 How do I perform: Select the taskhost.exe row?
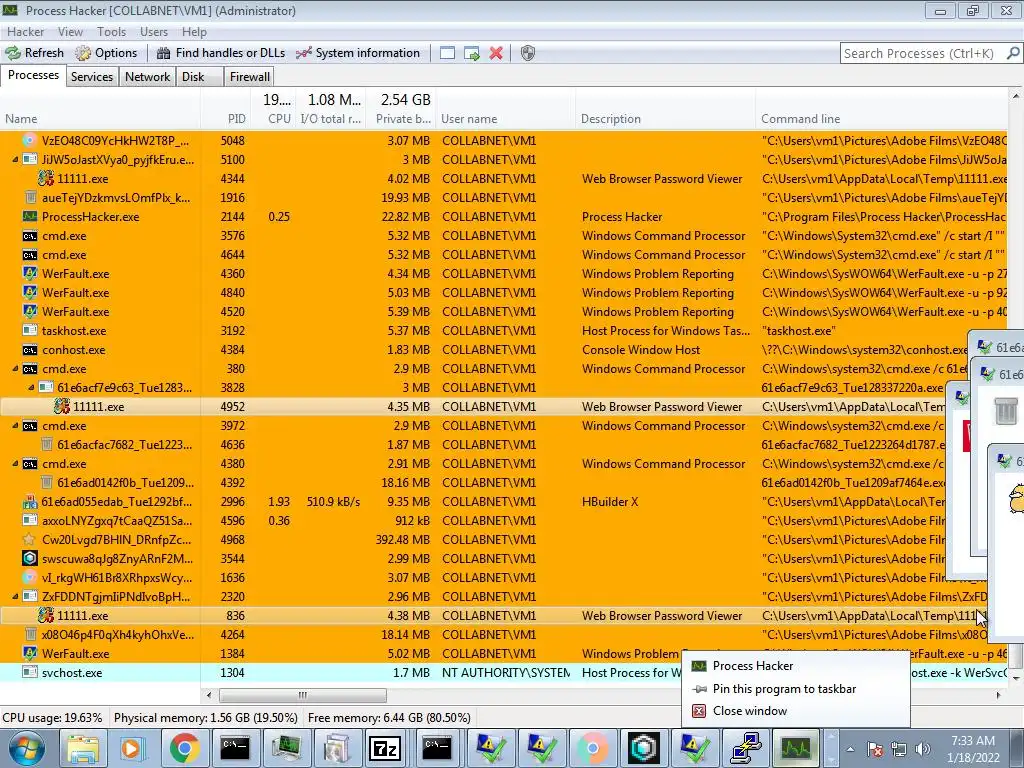504,330
